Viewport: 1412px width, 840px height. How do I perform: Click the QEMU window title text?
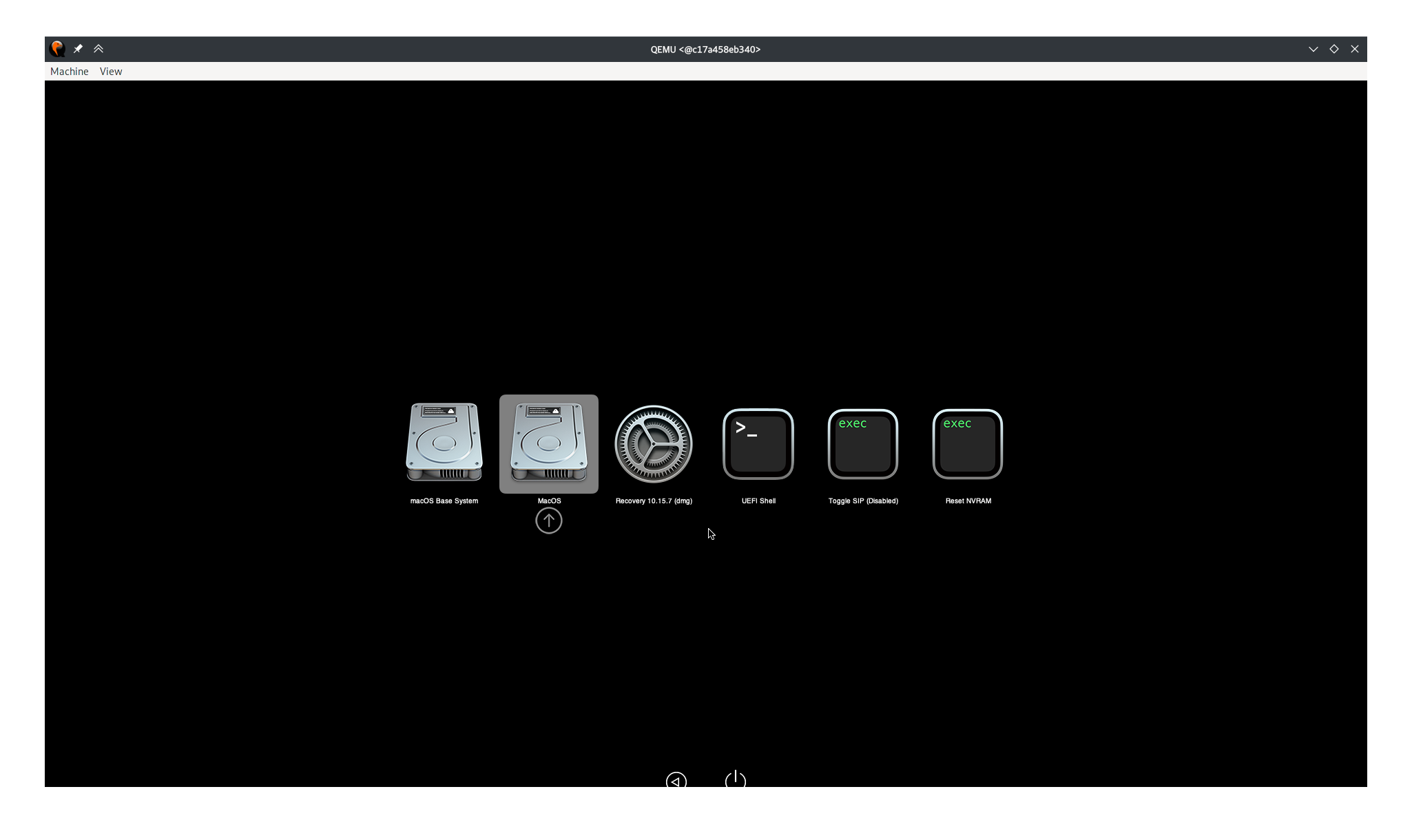pyautogui.click(x=705, y=50)
